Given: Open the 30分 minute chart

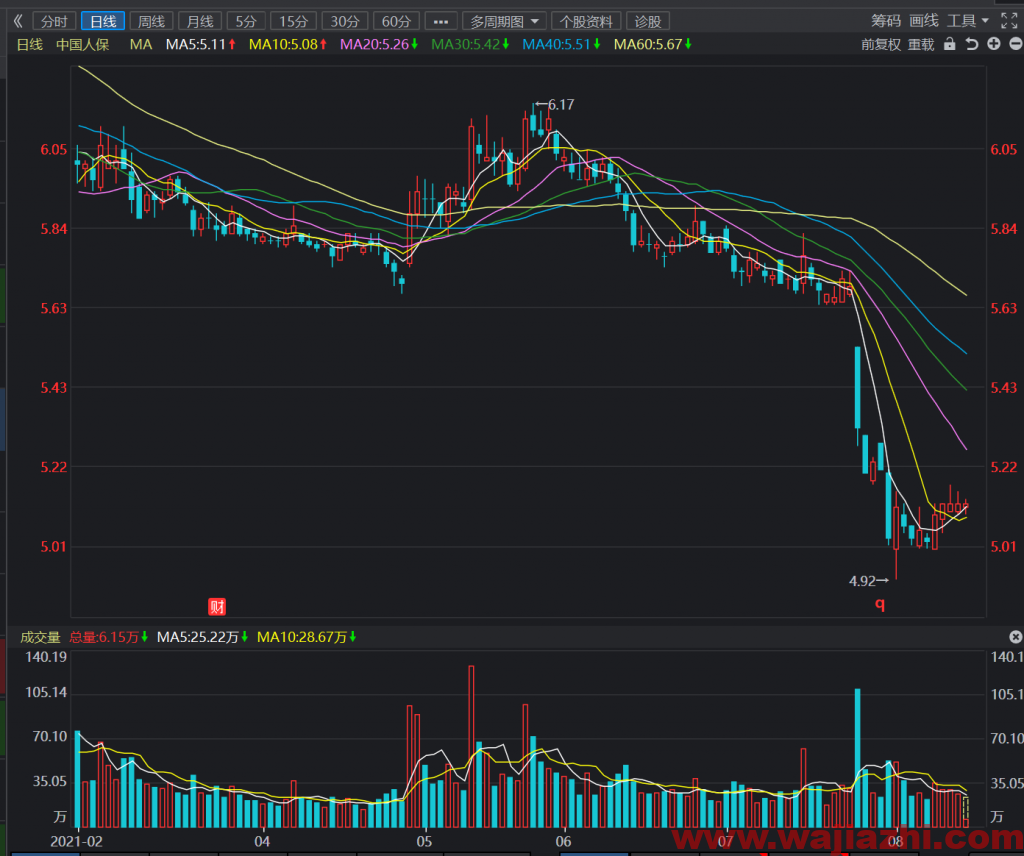Looking at the screenshot, I should pos(345,22).
